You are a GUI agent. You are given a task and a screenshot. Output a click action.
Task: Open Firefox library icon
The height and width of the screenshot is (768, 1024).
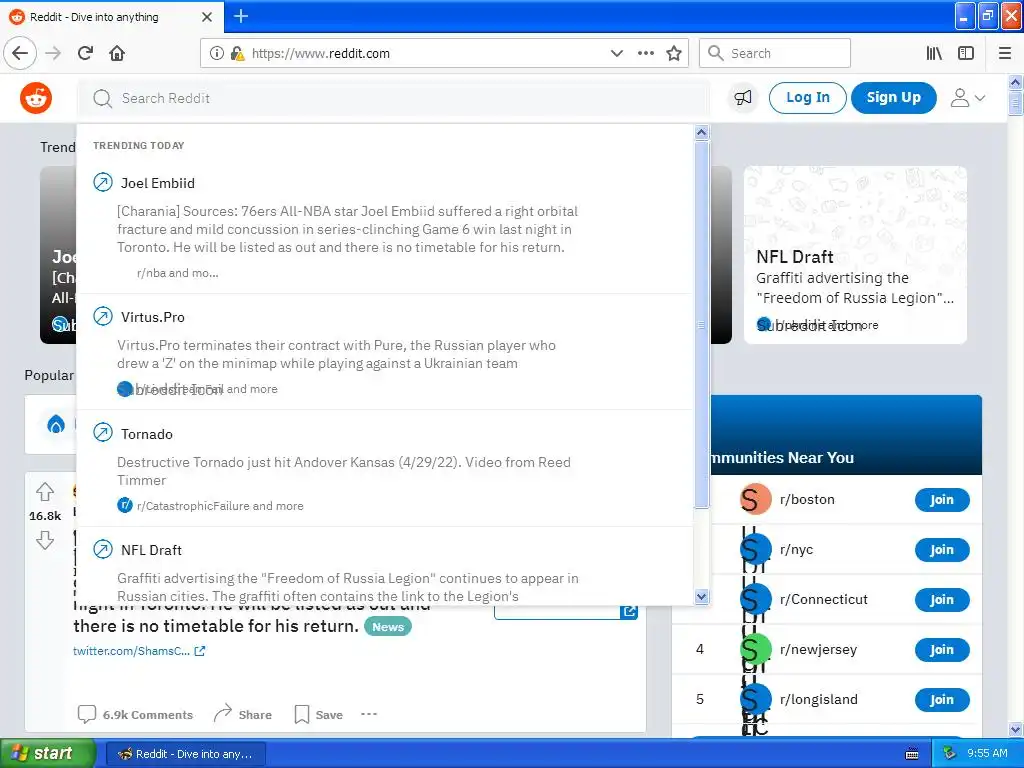[934, 53]
